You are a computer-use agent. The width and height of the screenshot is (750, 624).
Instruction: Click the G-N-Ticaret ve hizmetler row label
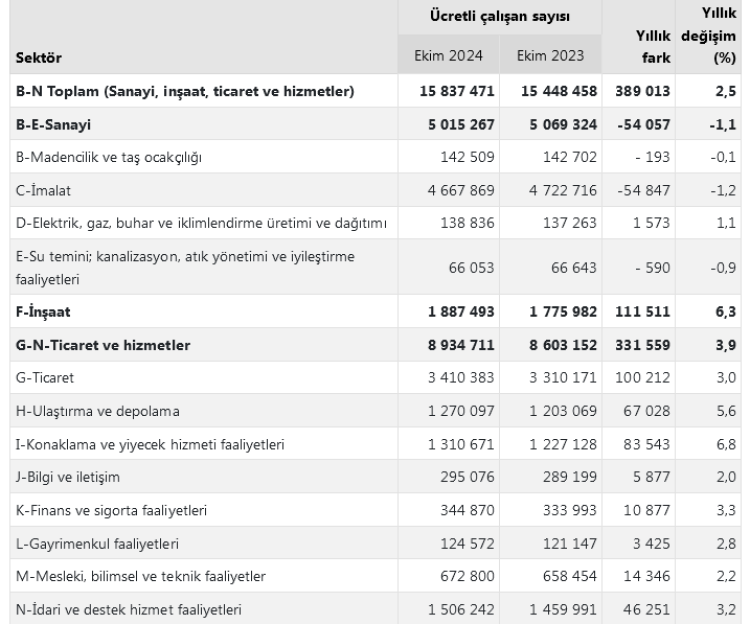coord(103,347)
